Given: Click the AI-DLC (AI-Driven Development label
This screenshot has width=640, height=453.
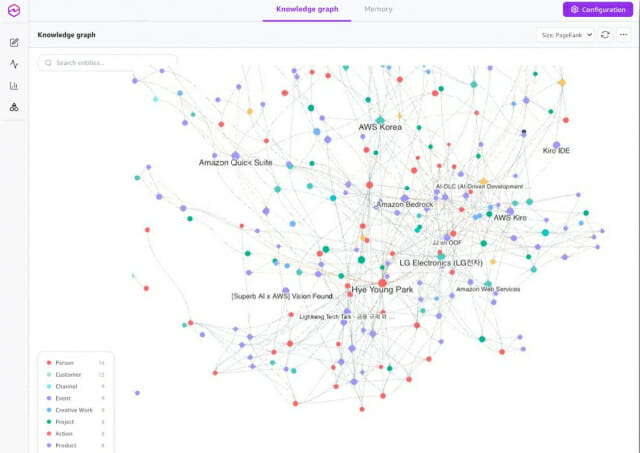Looking at the screenshot, I should 483,187.
